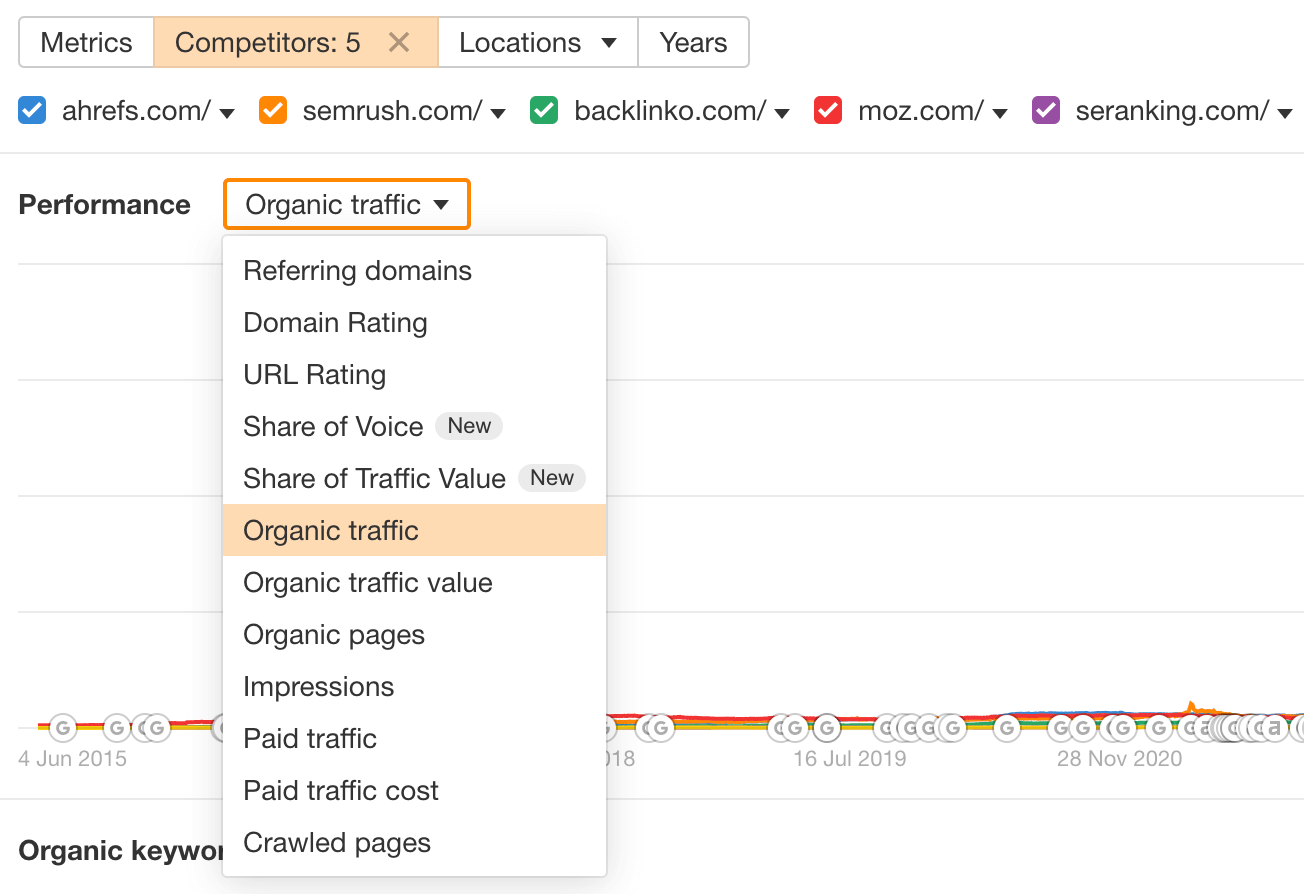The width and height of the screenshot is (1304, 894).
Task: Expand the backlinko.com/ dropdown arrow
Action: 782,113
